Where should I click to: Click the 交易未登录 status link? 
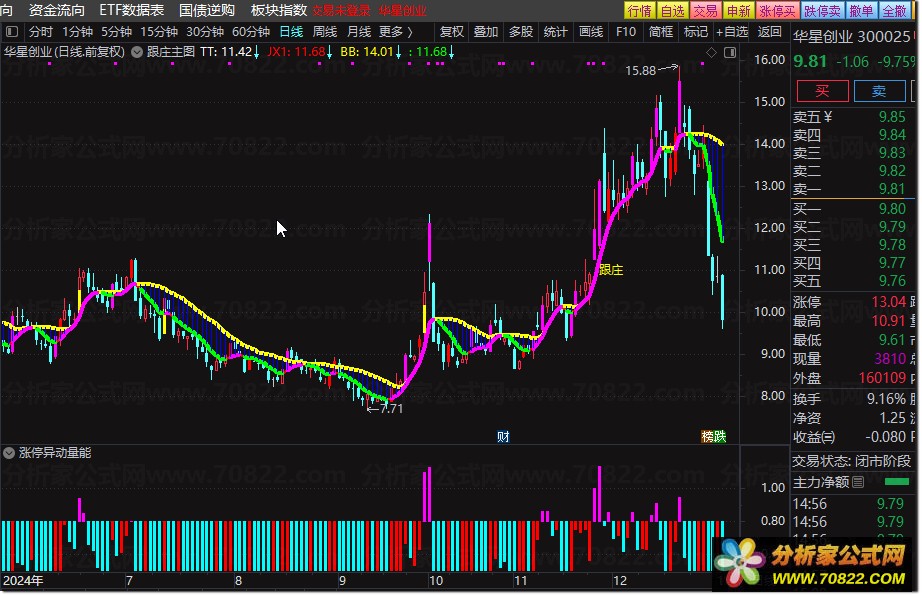coord(341,11)
